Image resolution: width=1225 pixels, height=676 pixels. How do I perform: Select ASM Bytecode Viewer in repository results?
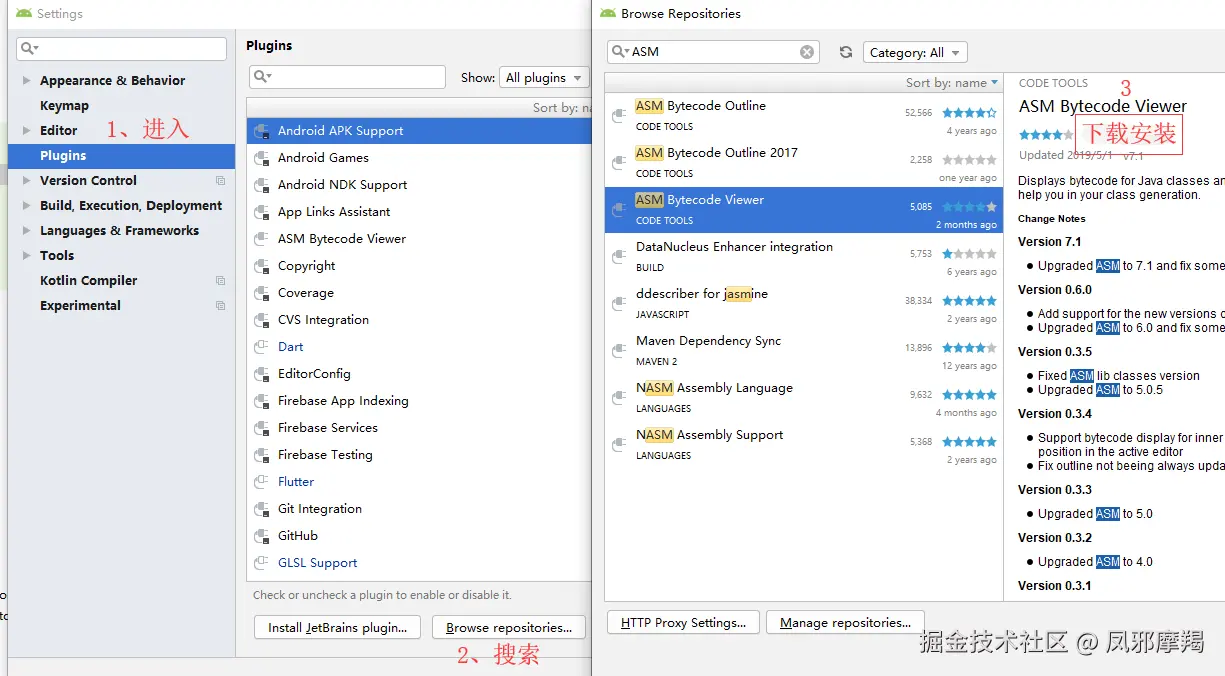804,210
